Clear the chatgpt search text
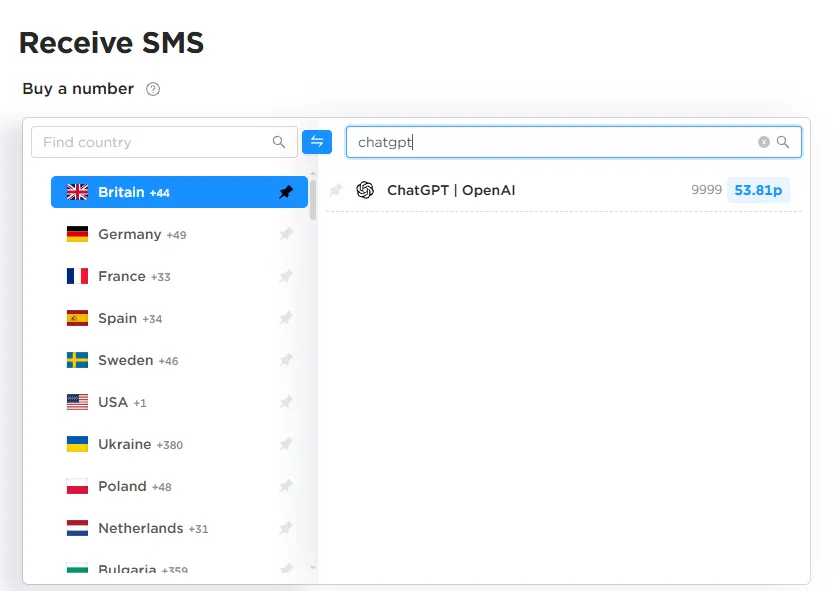 click(764, 142)
